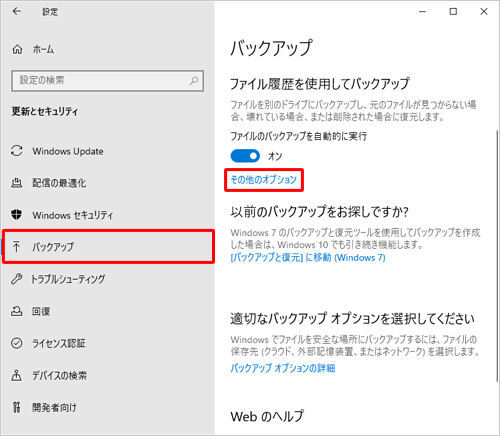
Task: Select 開発者向け in the sidebar
Action: 107,407
